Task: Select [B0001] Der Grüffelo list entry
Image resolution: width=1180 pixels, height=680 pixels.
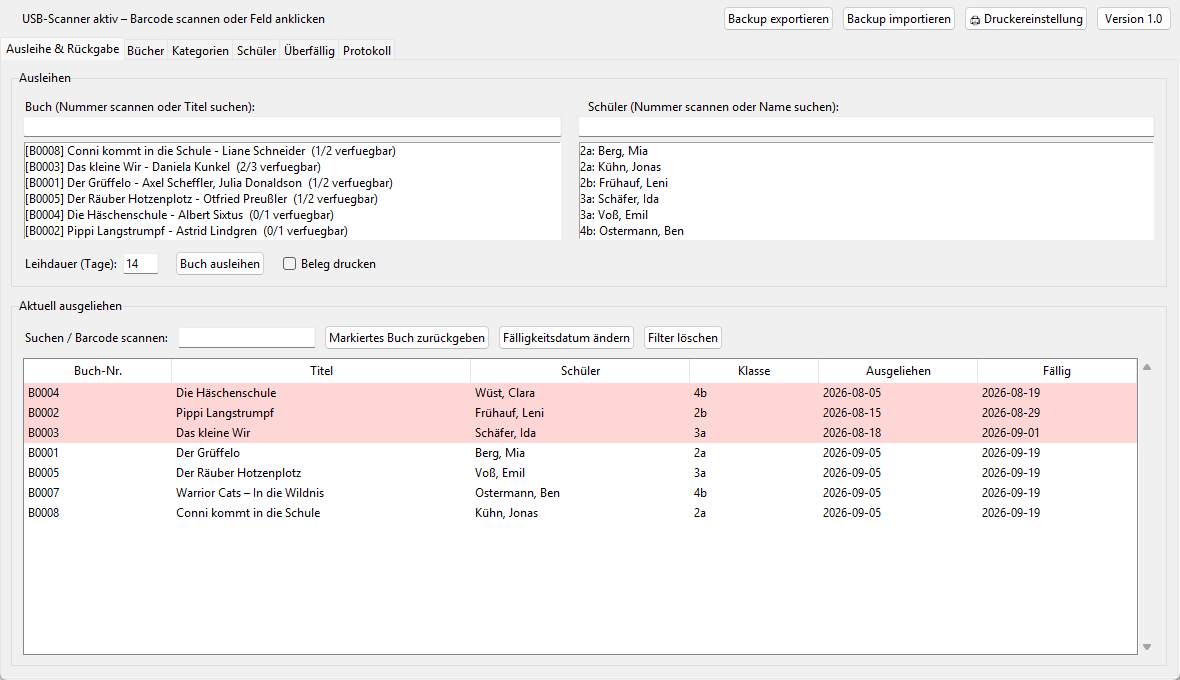Action: [292, 183]
